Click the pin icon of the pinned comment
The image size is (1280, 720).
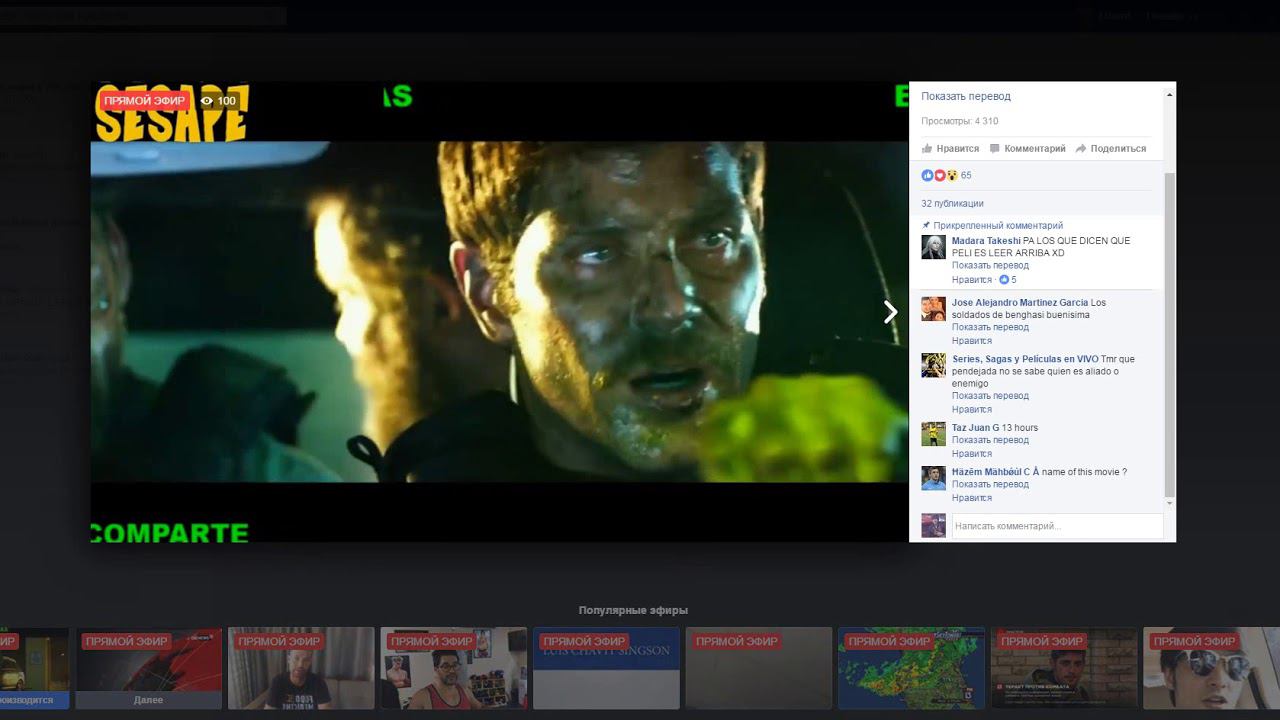click(926, 225)
